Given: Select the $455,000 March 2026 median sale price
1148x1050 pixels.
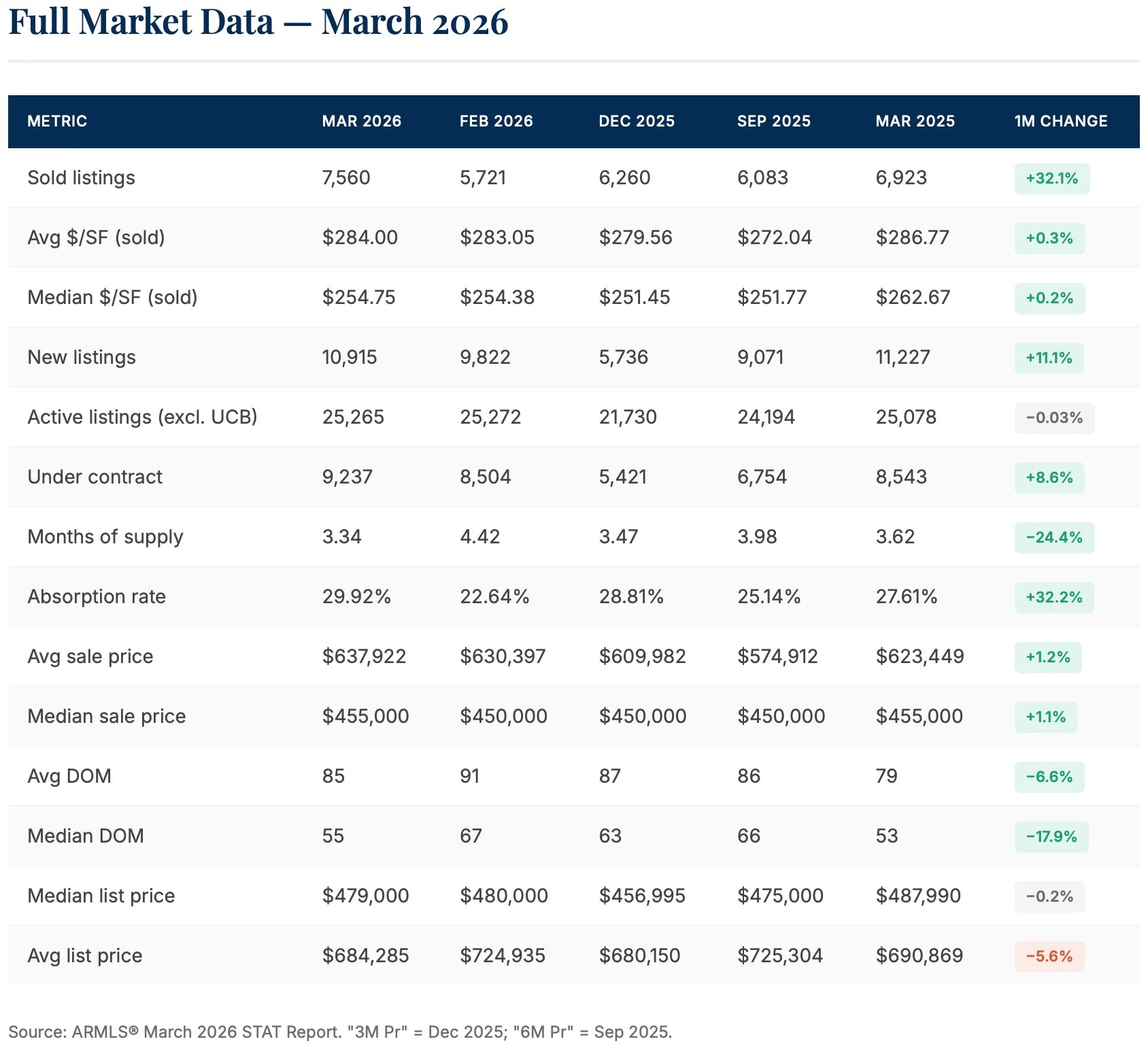Looking at the screenshot, I should point(366,716).
